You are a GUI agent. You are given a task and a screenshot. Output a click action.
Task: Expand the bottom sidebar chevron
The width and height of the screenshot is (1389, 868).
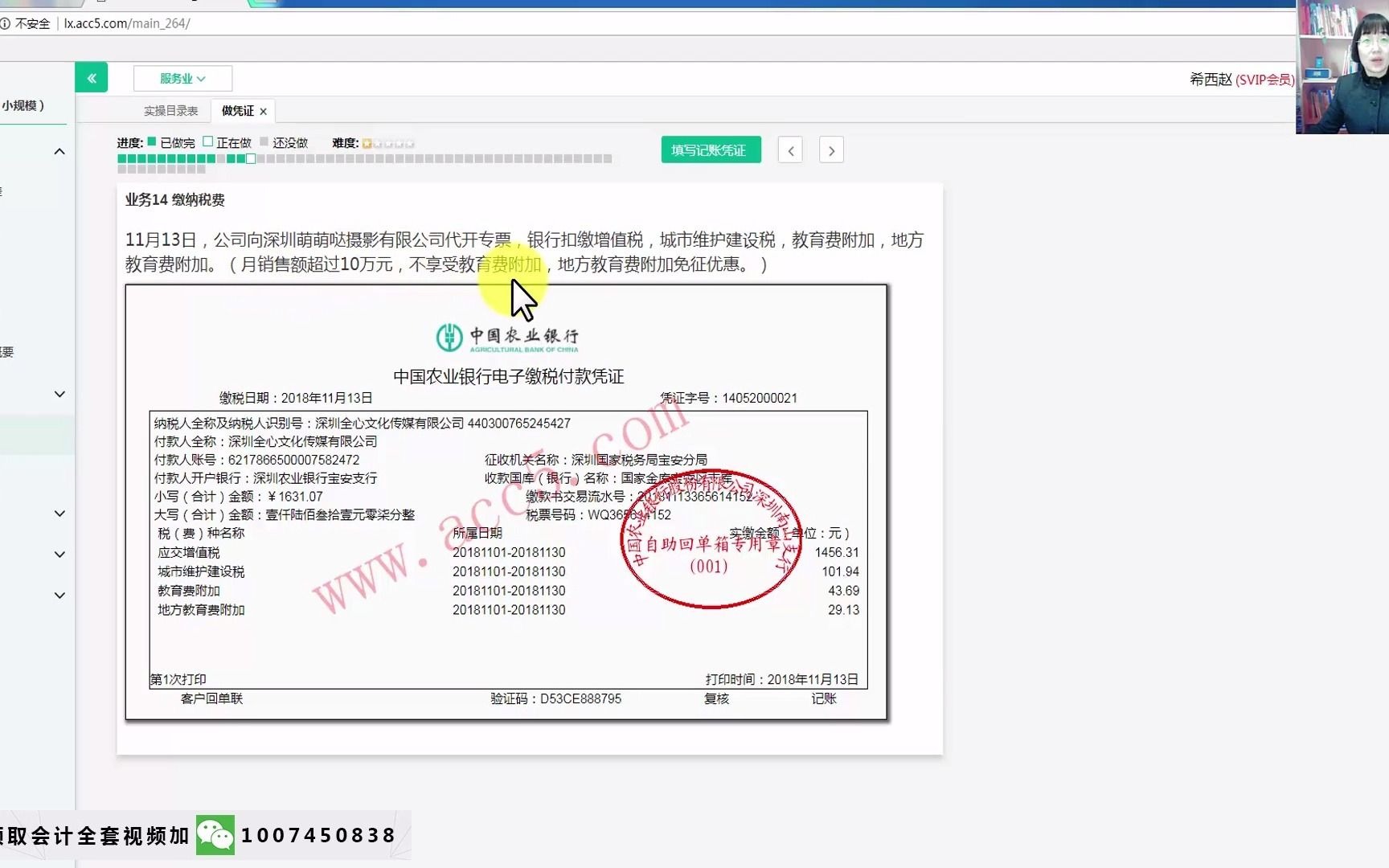59,596
